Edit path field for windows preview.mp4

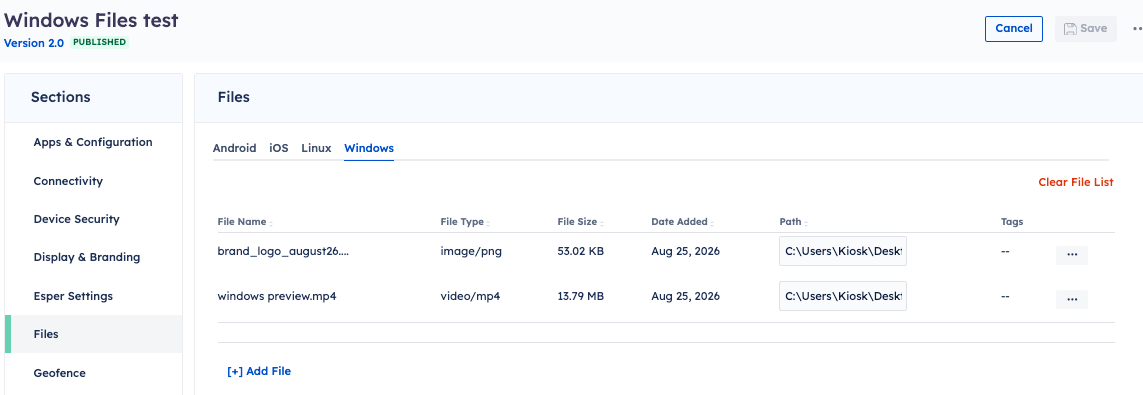click(x=843, y=296)
